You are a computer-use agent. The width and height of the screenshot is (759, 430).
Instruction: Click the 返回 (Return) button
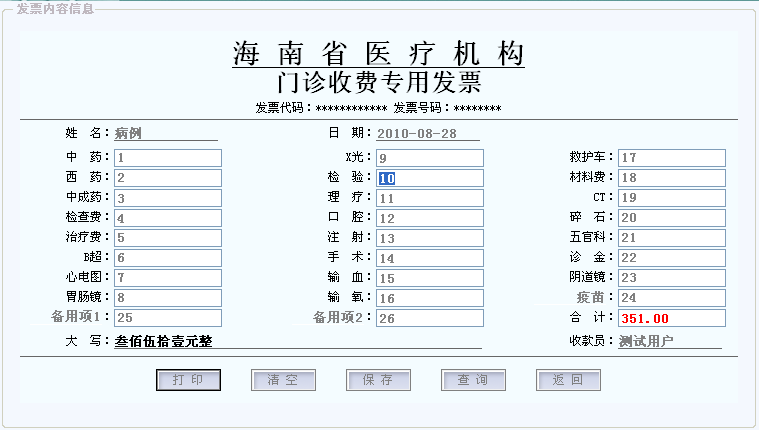coord(568,380)
